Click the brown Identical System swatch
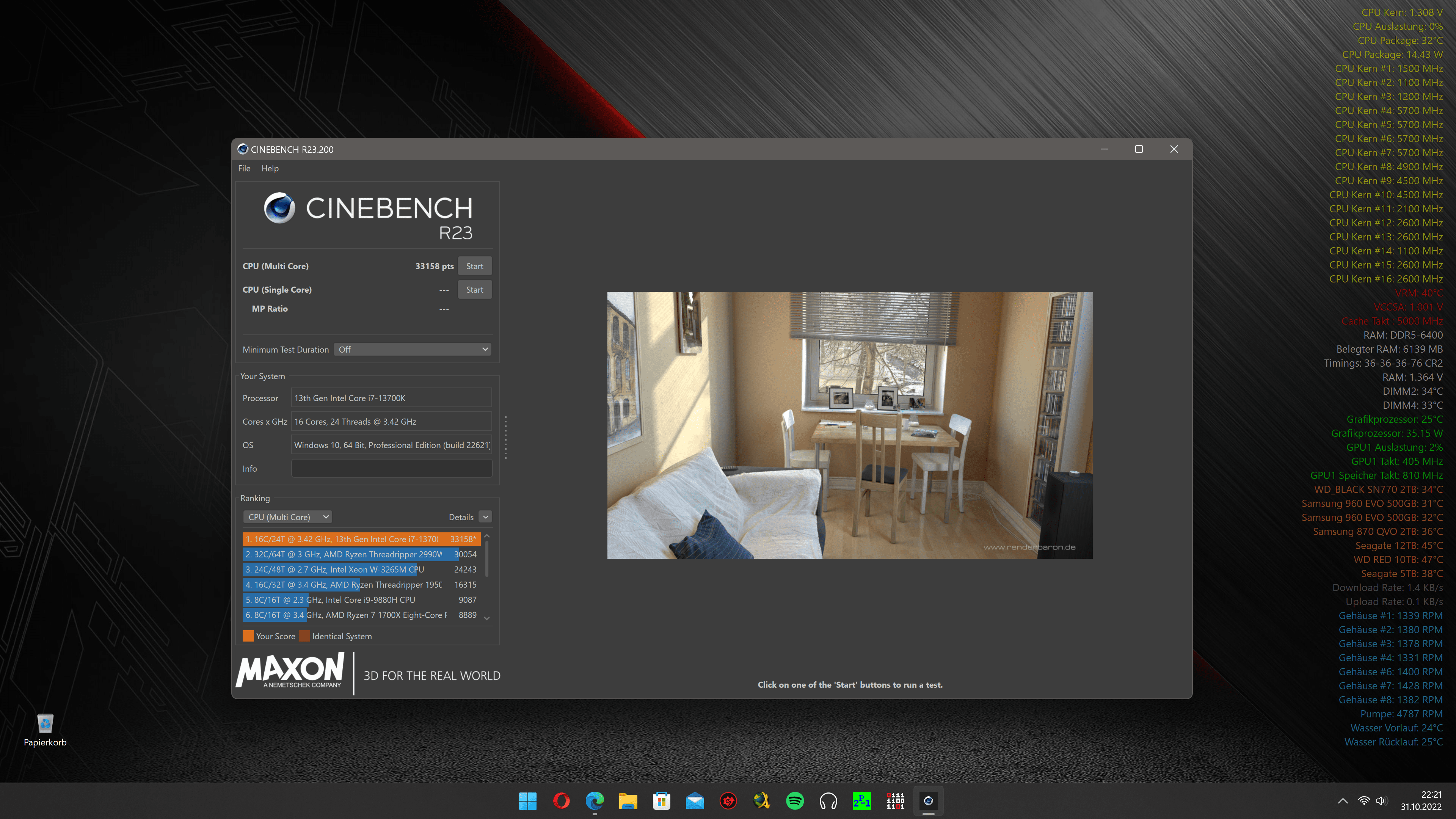Image resolution: width=1456 pixels, height=819 pixels. coord(304,637)
